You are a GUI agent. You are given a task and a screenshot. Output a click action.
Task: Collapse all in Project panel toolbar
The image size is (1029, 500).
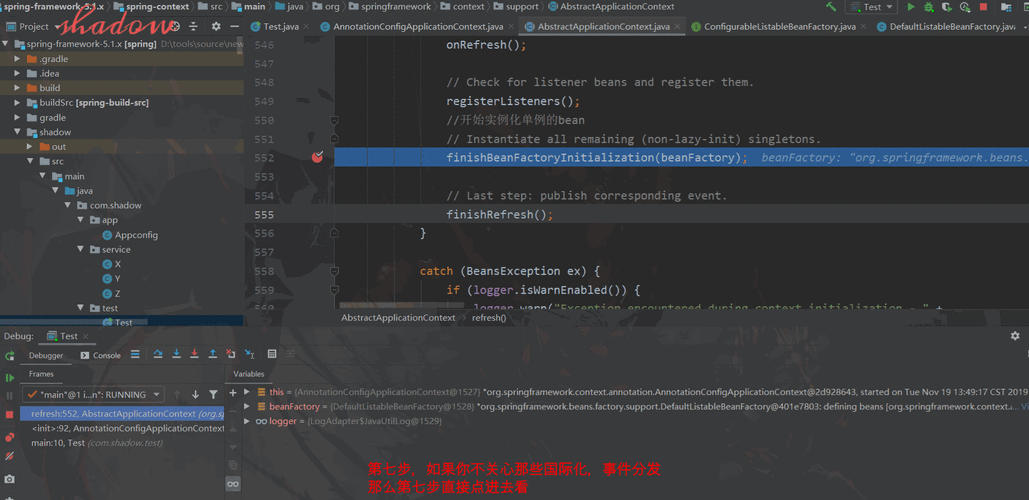pyautogui.click(x=194, y=26)
